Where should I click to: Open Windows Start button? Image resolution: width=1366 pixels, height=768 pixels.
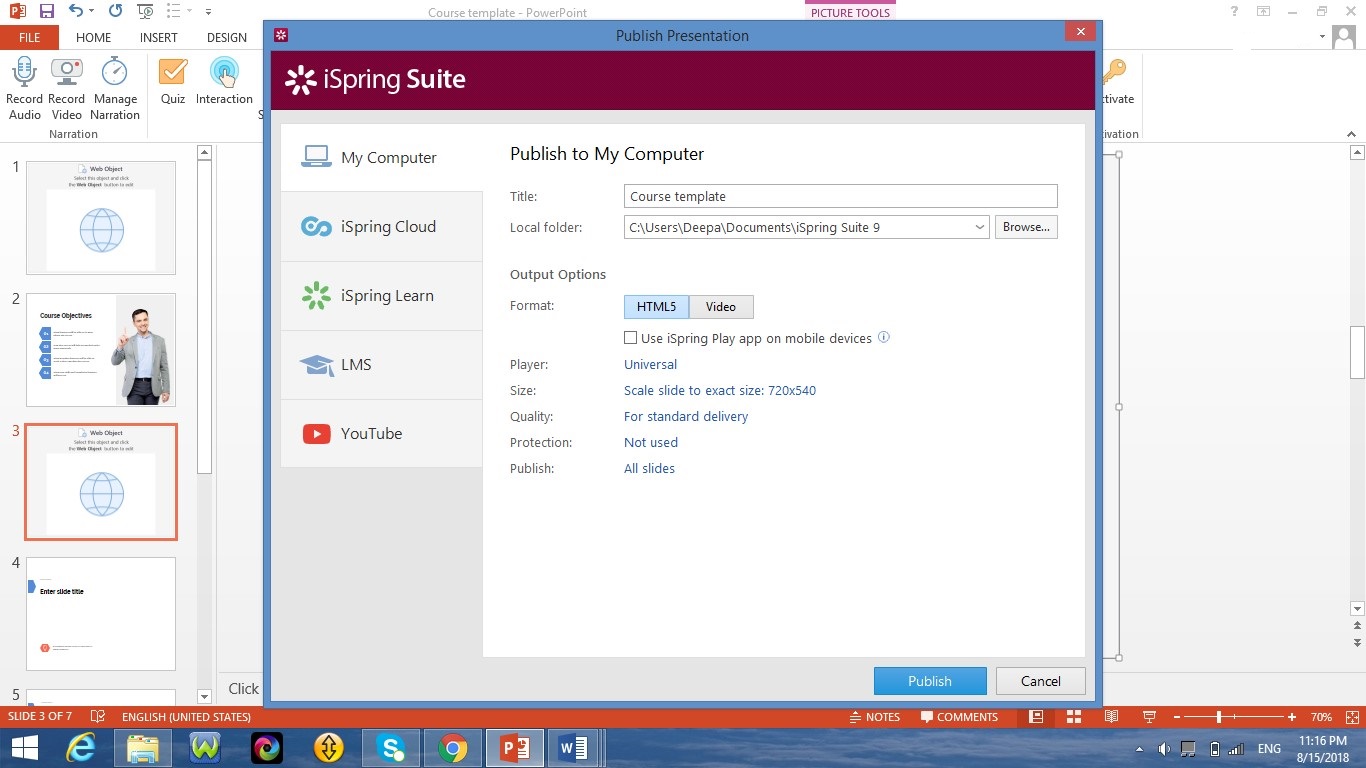[x=24, y=748]
